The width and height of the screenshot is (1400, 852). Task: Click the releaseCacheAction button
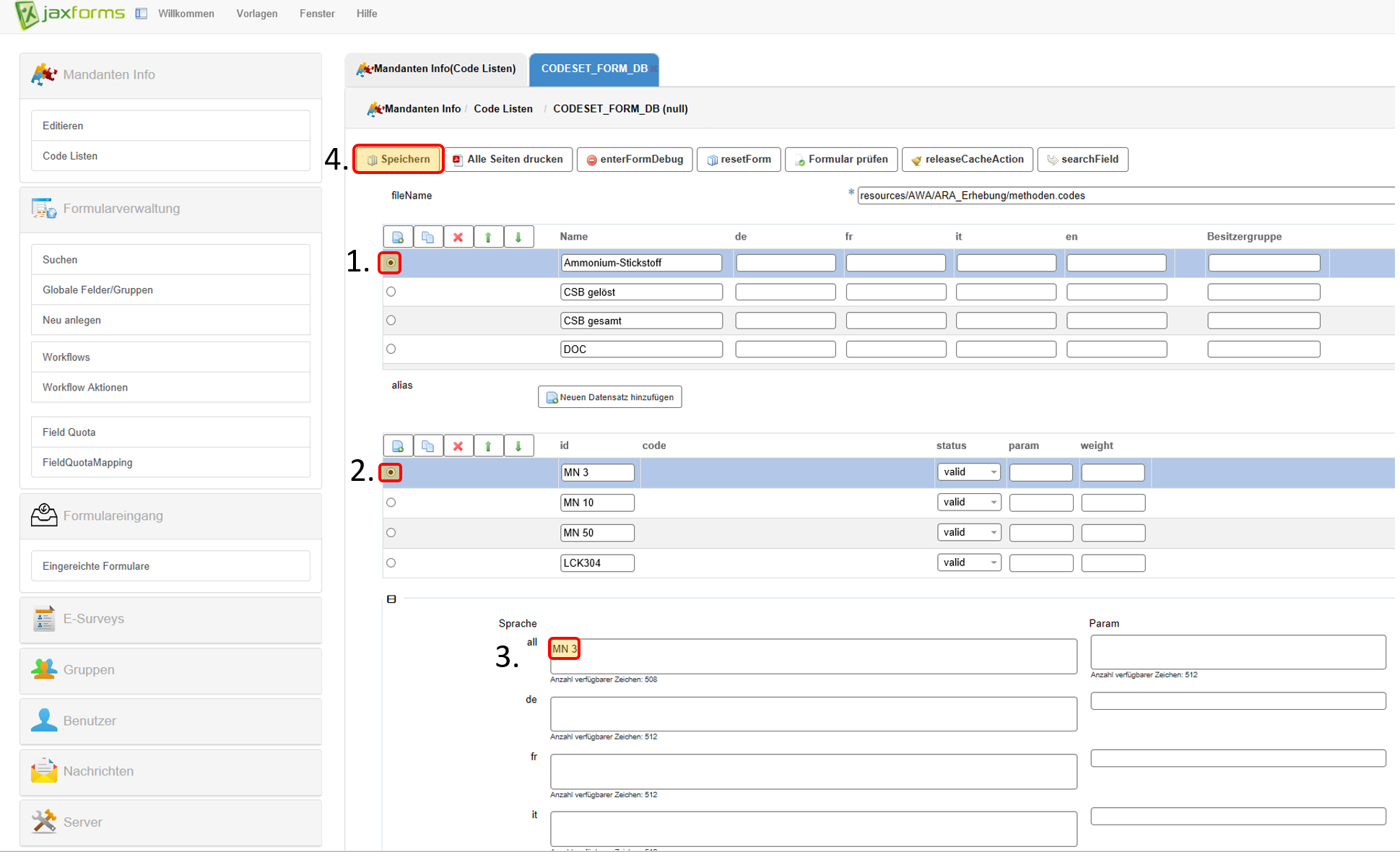(967, 159)
